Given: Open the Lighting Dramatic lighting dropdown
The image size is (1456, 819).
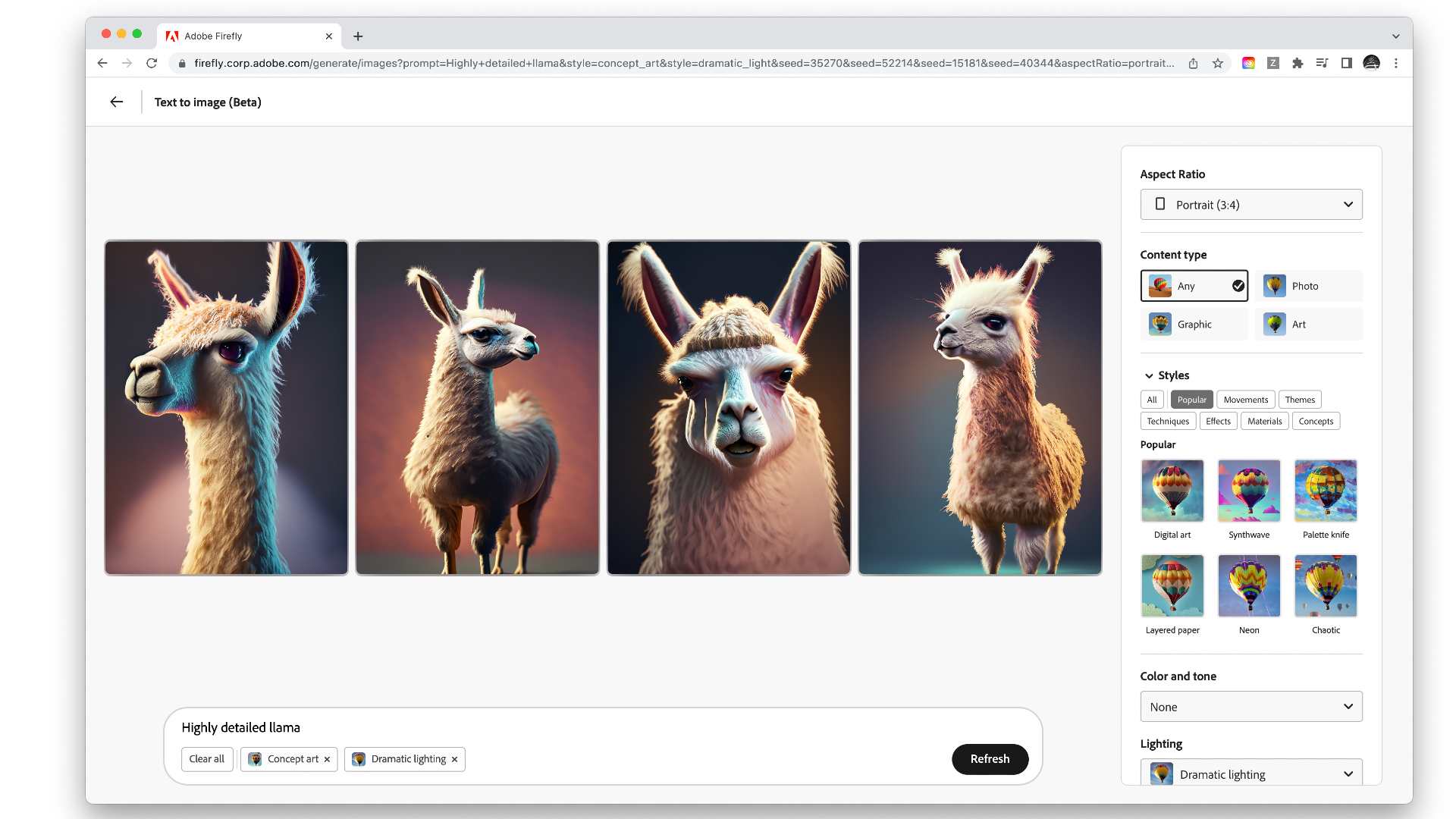Looking at the screenshot, I should 1251,773.
